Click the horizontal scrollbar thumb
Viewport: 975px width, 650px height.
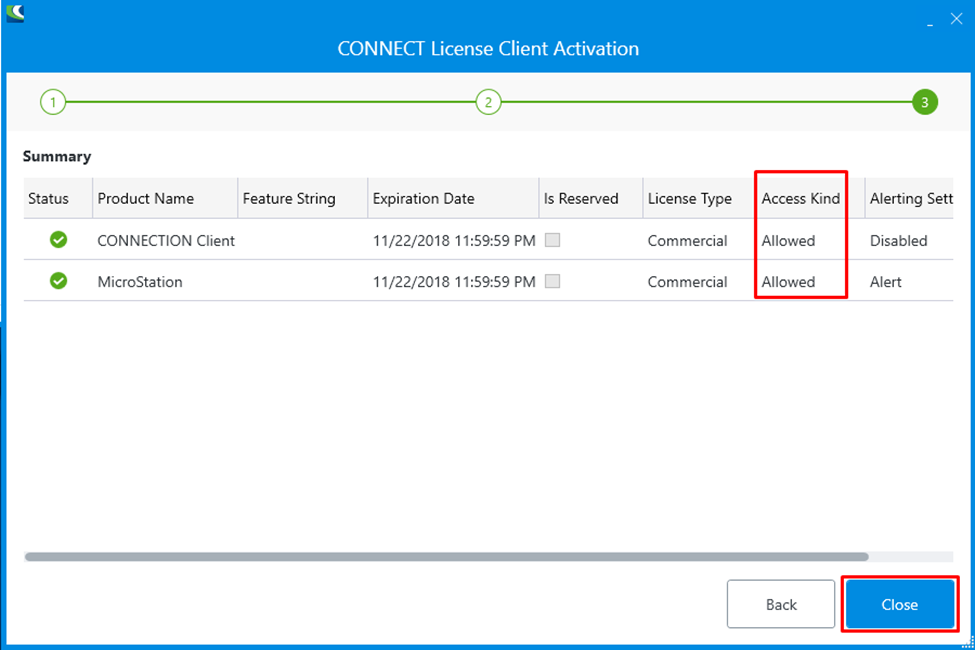coord(446,557)
